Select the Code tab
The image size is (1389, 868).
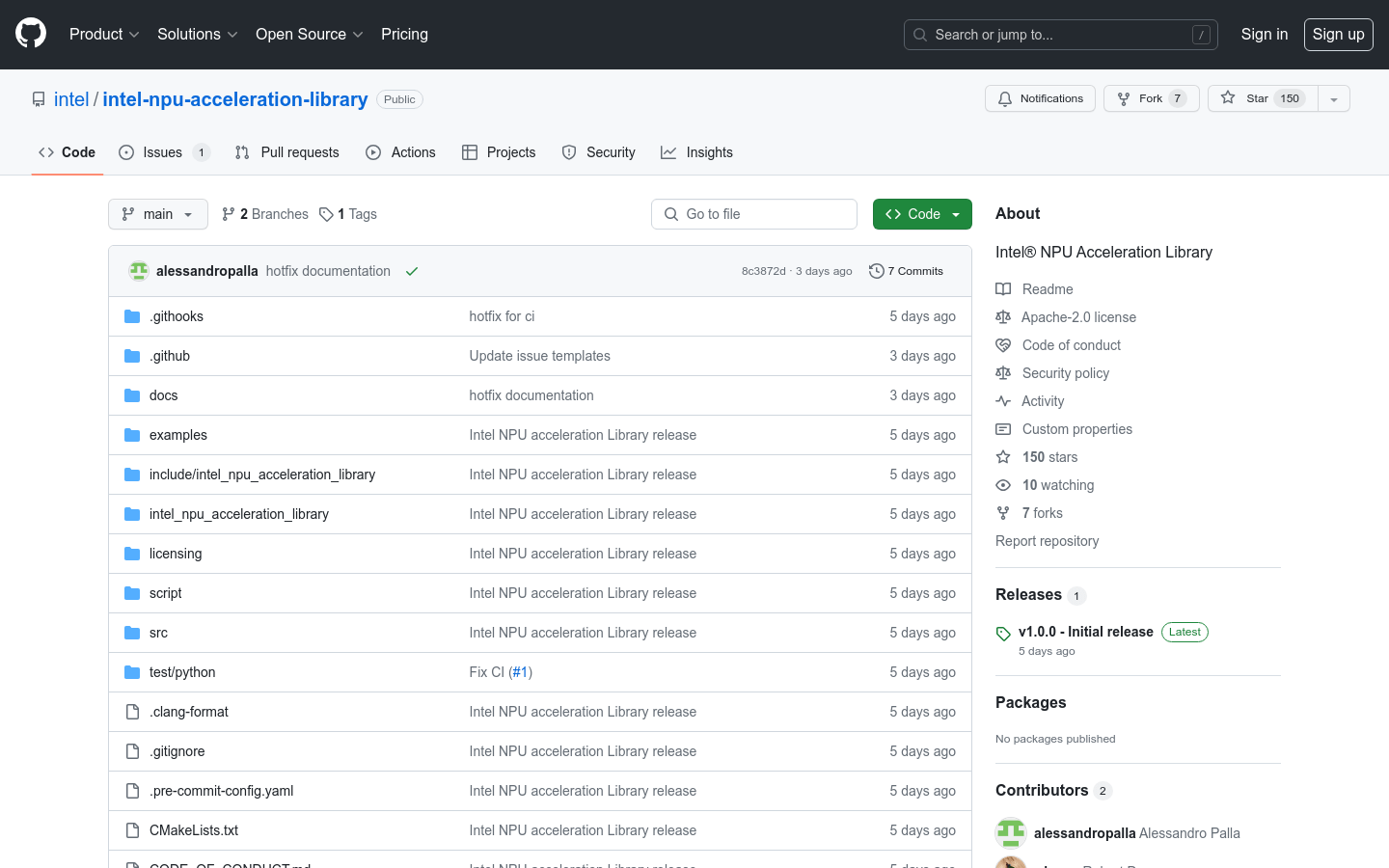pos(67,152)
